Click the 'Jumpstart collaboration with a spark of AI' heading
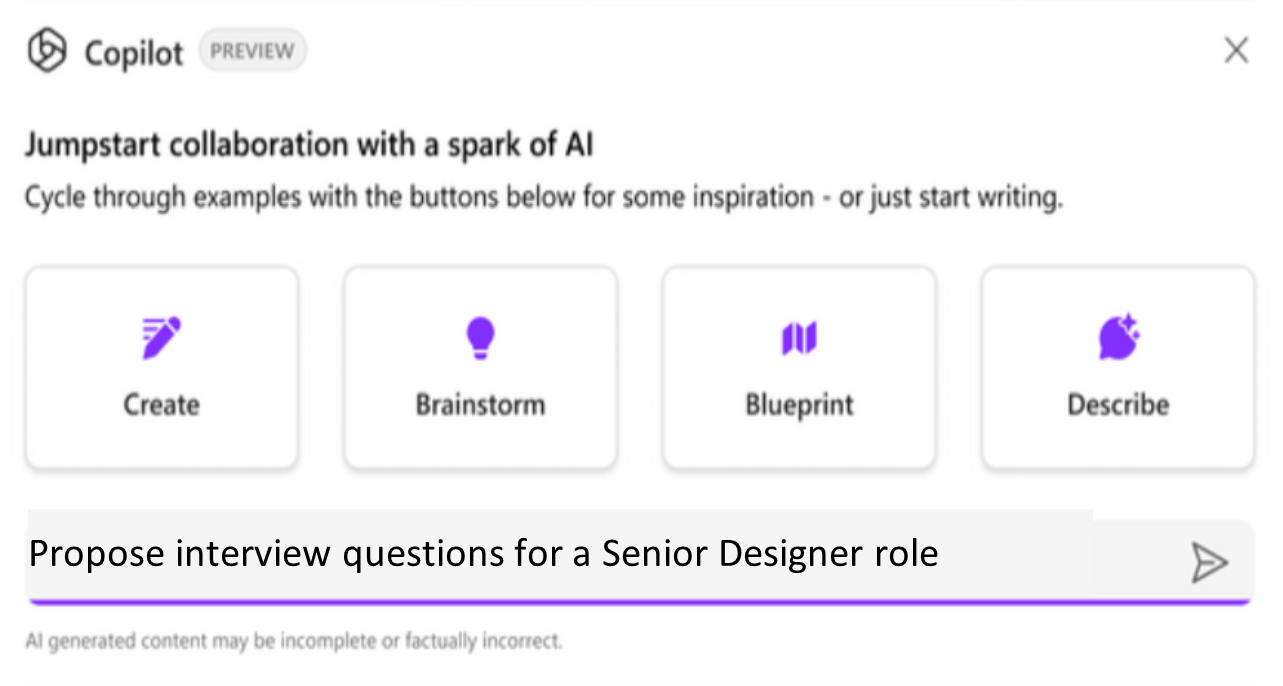Image resolution: width=1283 pixels, height=686 pixels. click(309, 145)
